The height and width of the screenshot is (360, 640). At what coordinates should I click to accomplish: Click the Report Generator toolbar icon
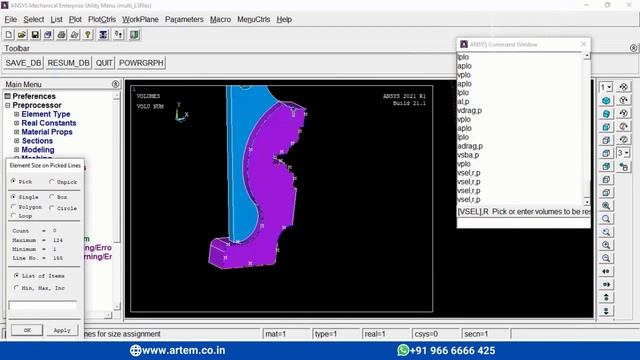[x=74, y=35]
